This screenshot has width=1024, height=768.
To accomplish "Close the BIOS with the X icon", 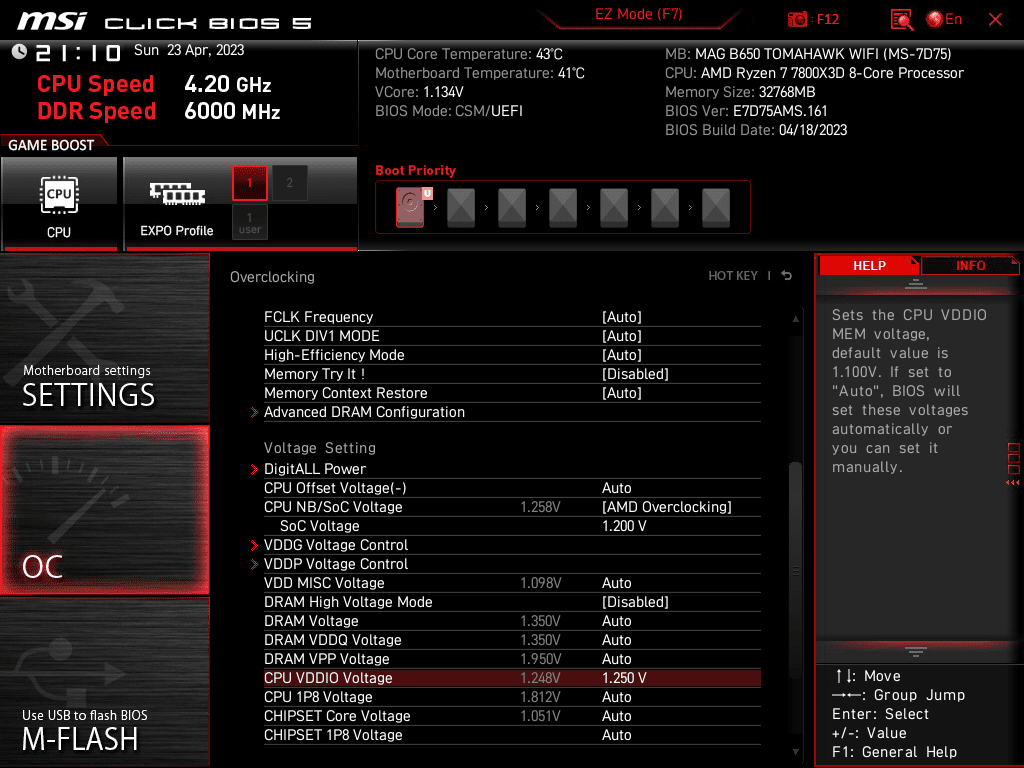I will 995,20.
